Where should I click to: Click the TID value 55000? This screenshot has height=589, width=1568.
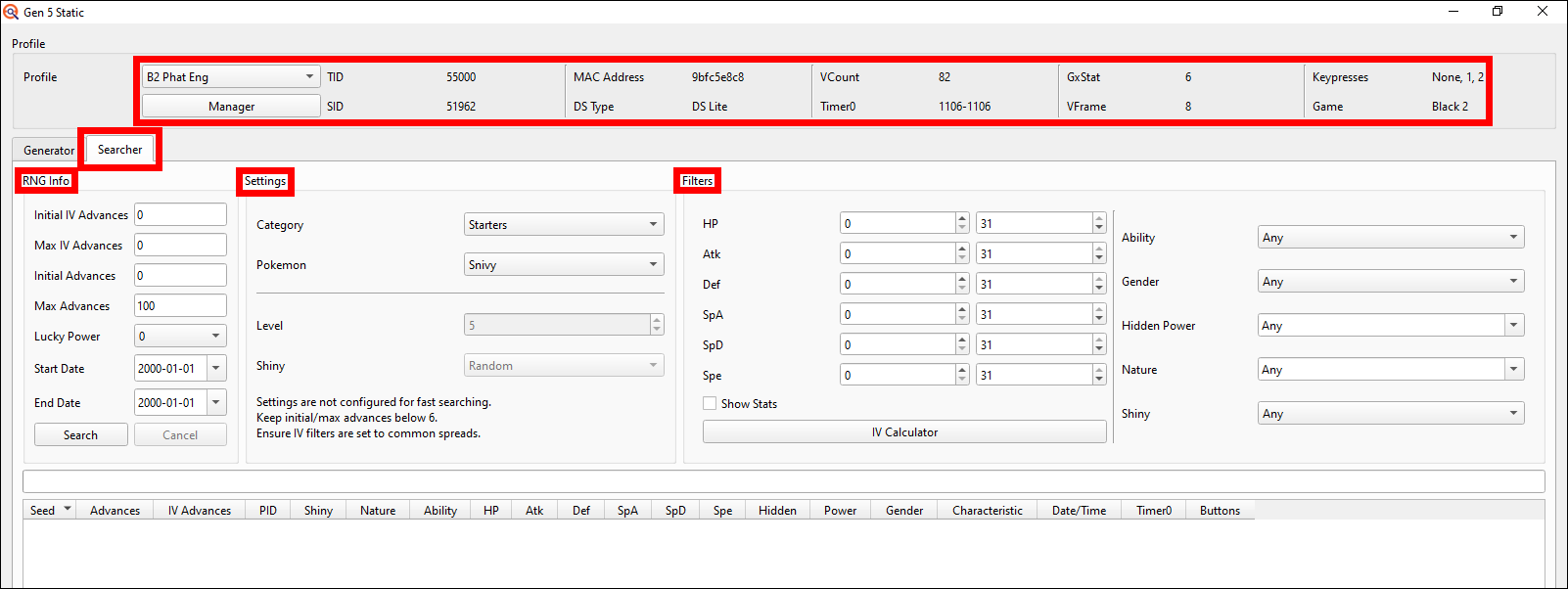[x=461, y=76]
